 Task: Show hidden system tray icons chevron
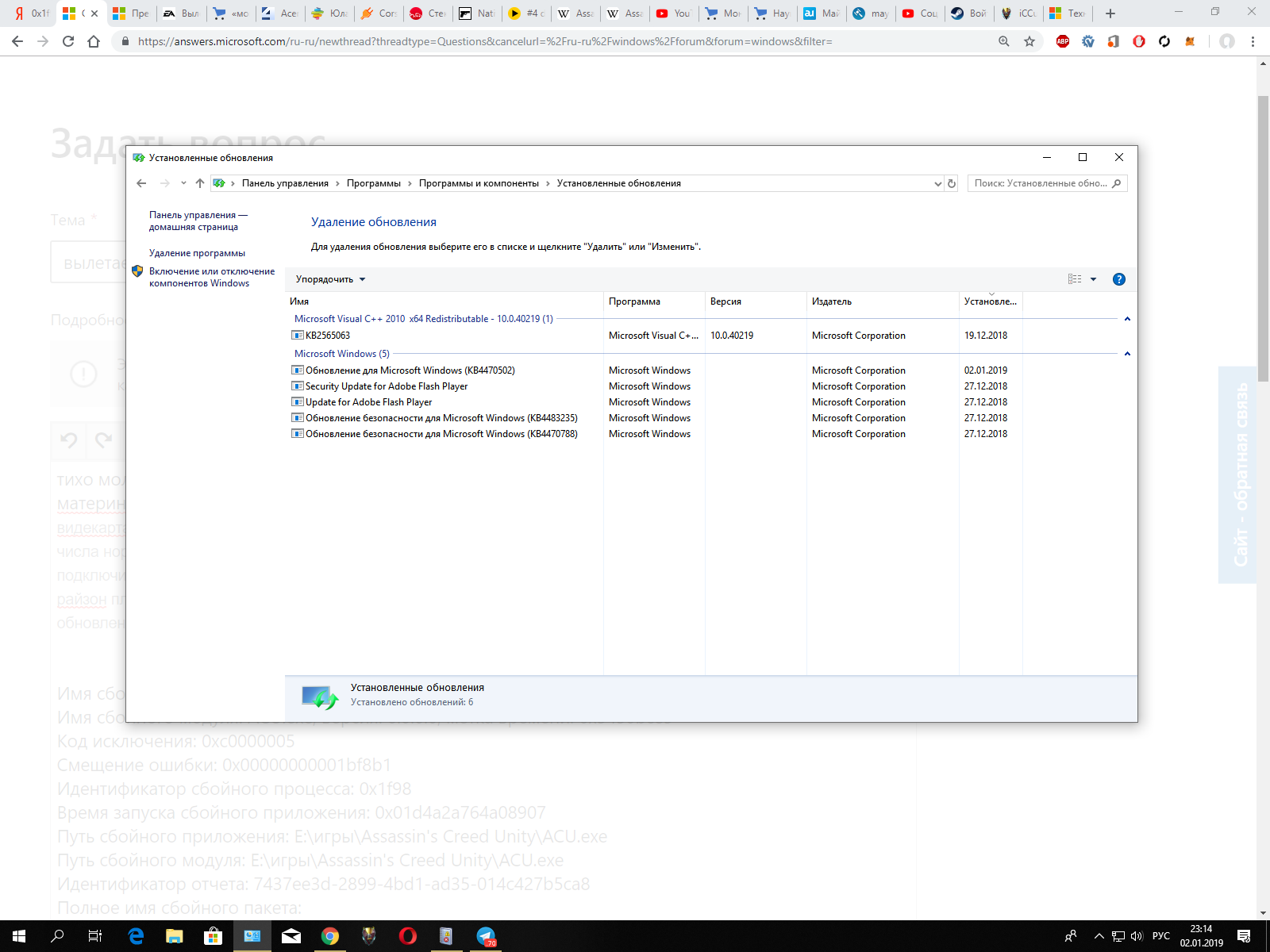coord(1099,936)
